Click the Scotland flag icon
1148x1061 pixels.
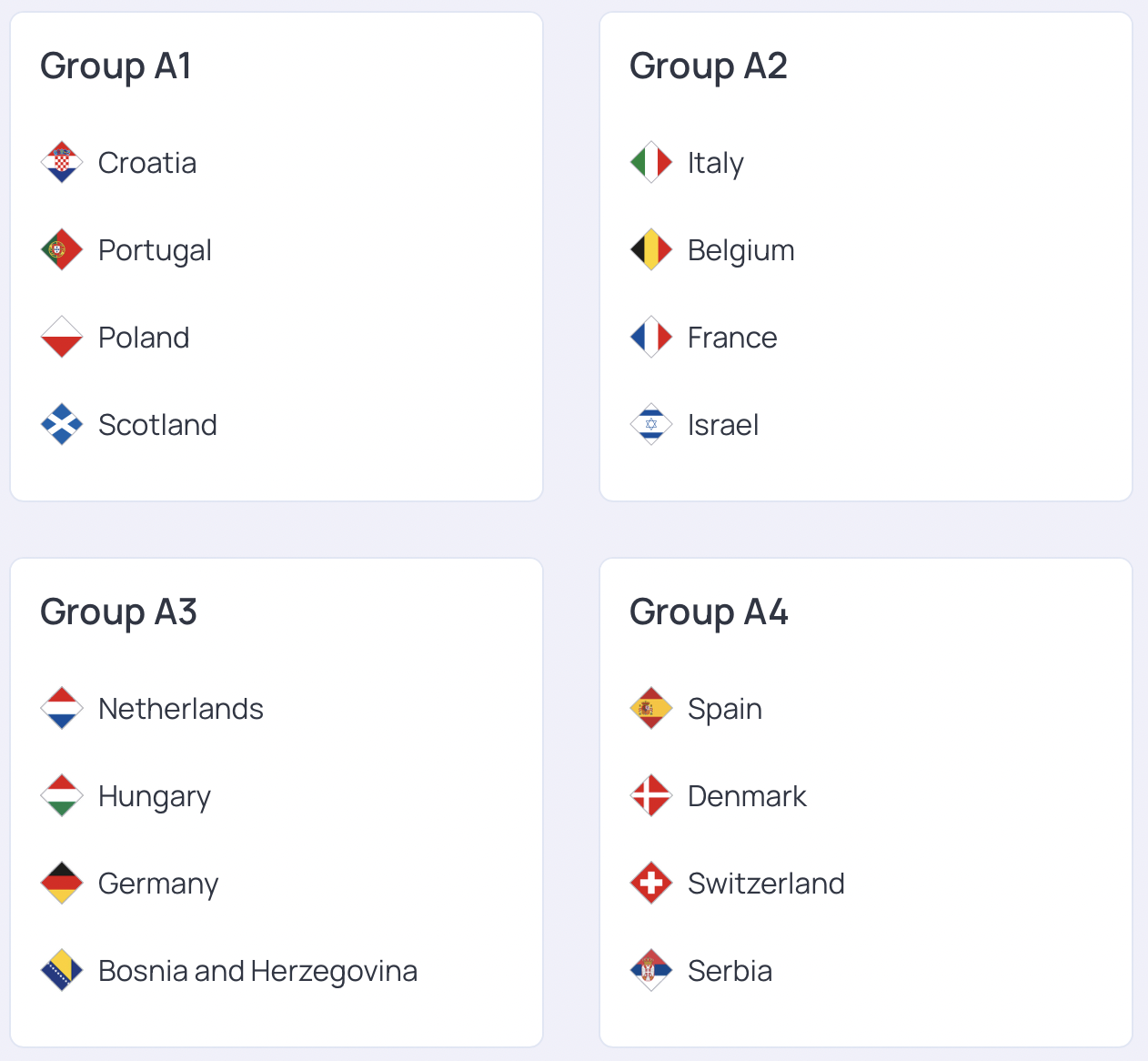pos(62,425)
